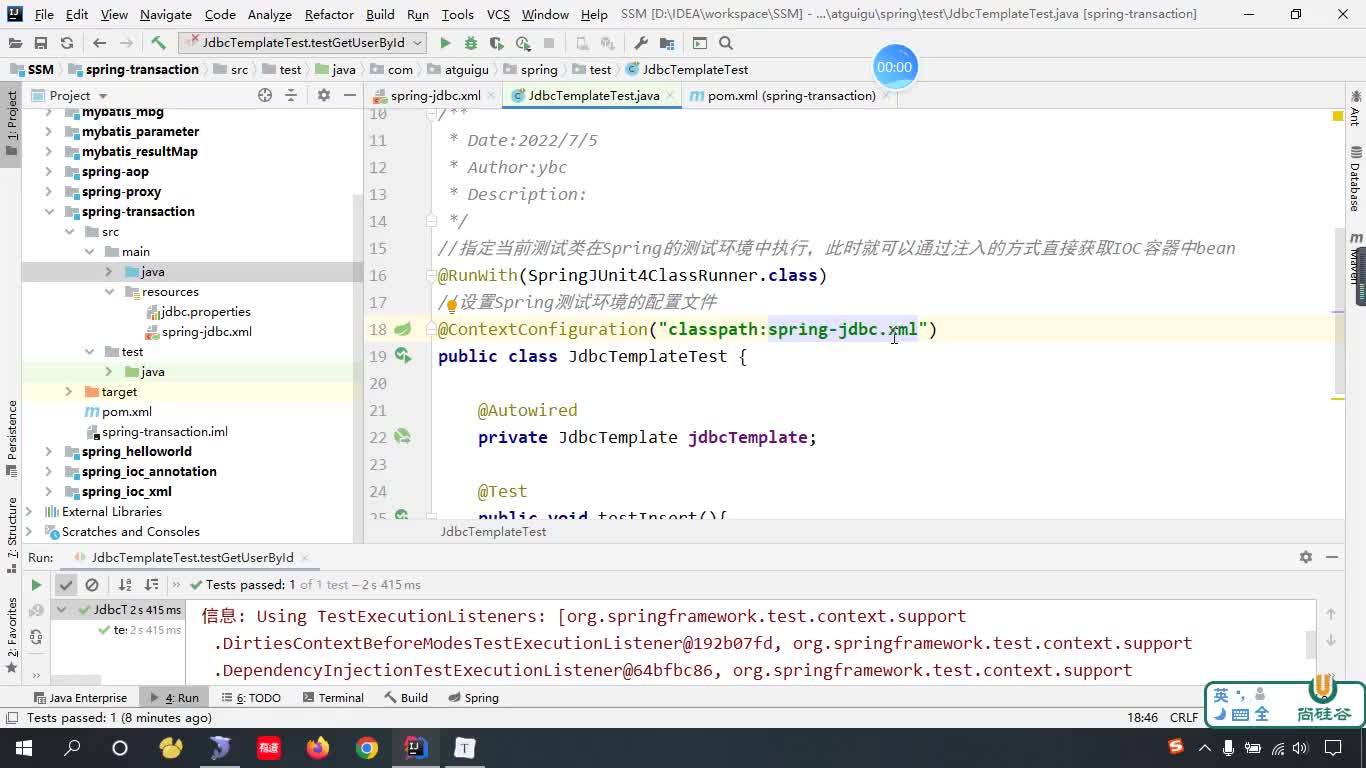Run JdbcTemplateTest with the green play icon
Image resolution: width=1366 pixels, height=768 pixels.
click(445, 43)
